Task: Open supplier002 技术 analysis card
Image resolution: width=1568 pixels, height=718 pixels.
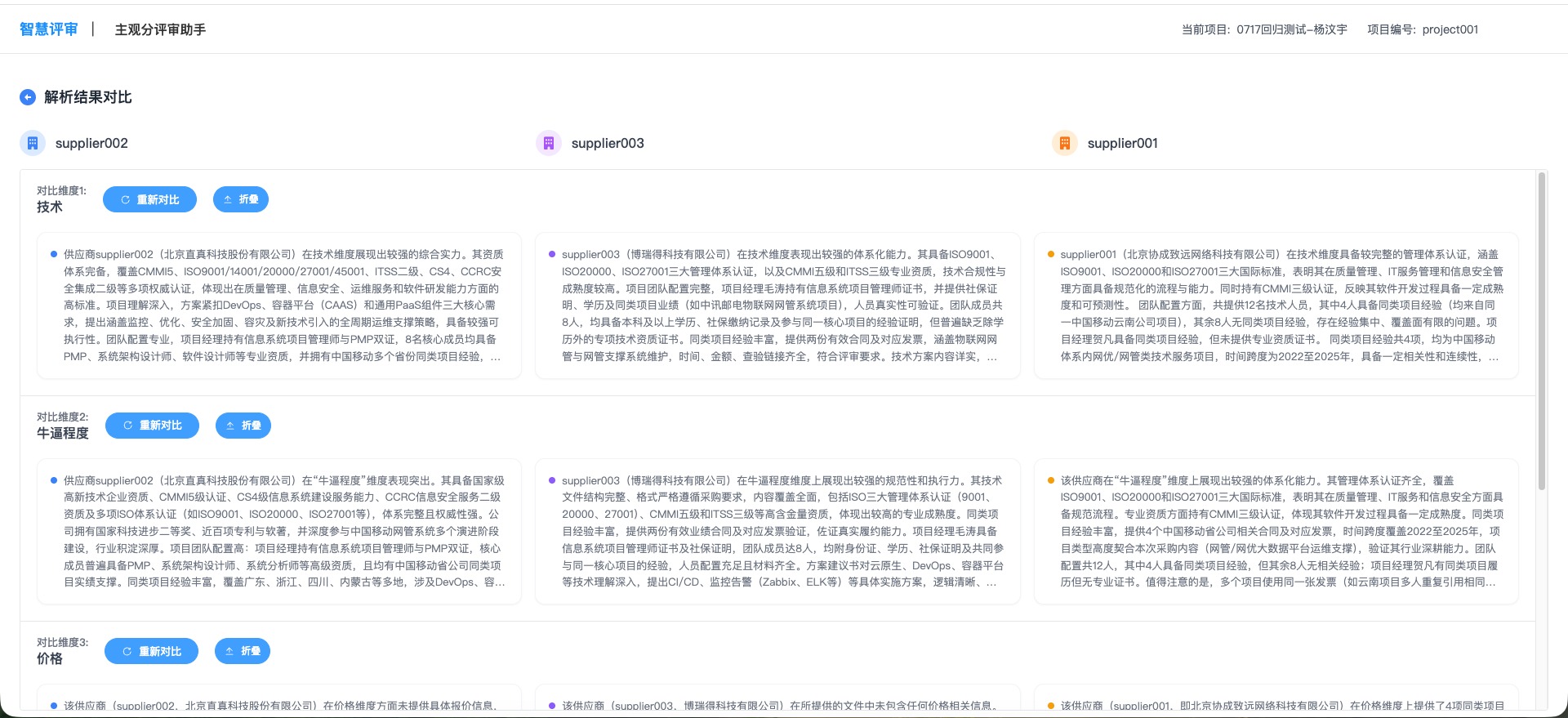Action: tap(279, 305)
